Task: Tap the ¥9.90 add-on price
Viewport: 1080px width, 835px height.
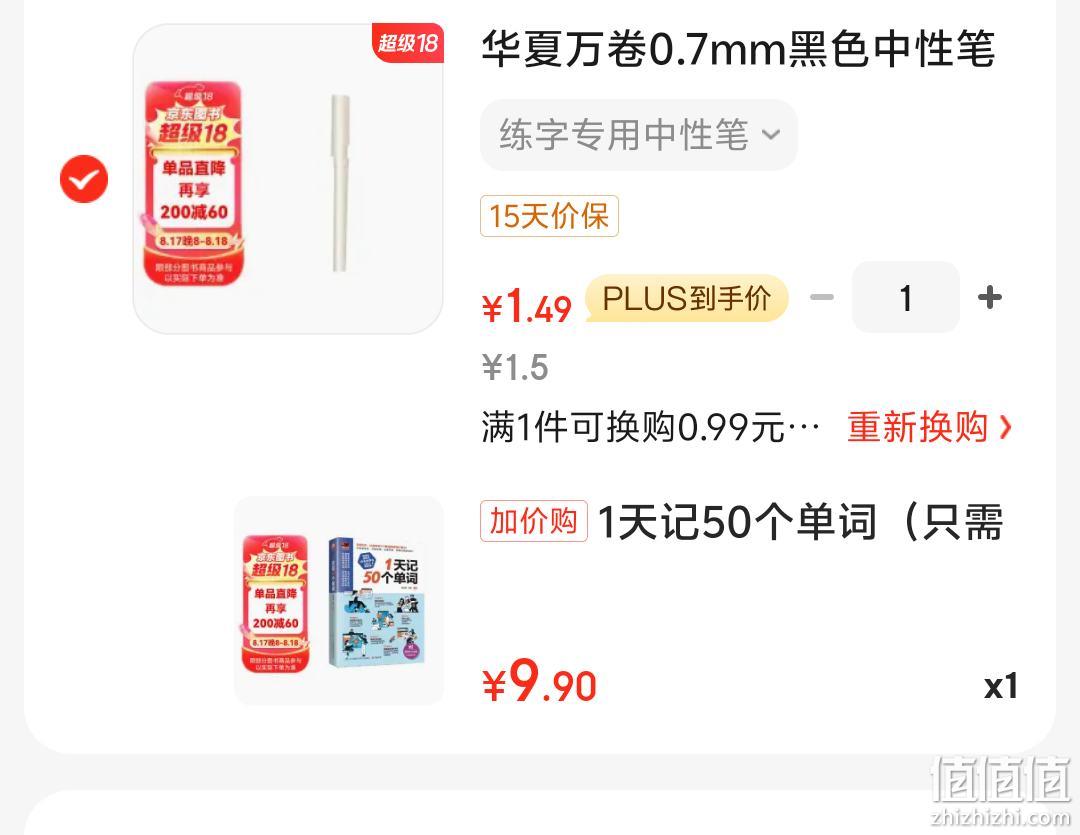Action: [x=539, y=682]
